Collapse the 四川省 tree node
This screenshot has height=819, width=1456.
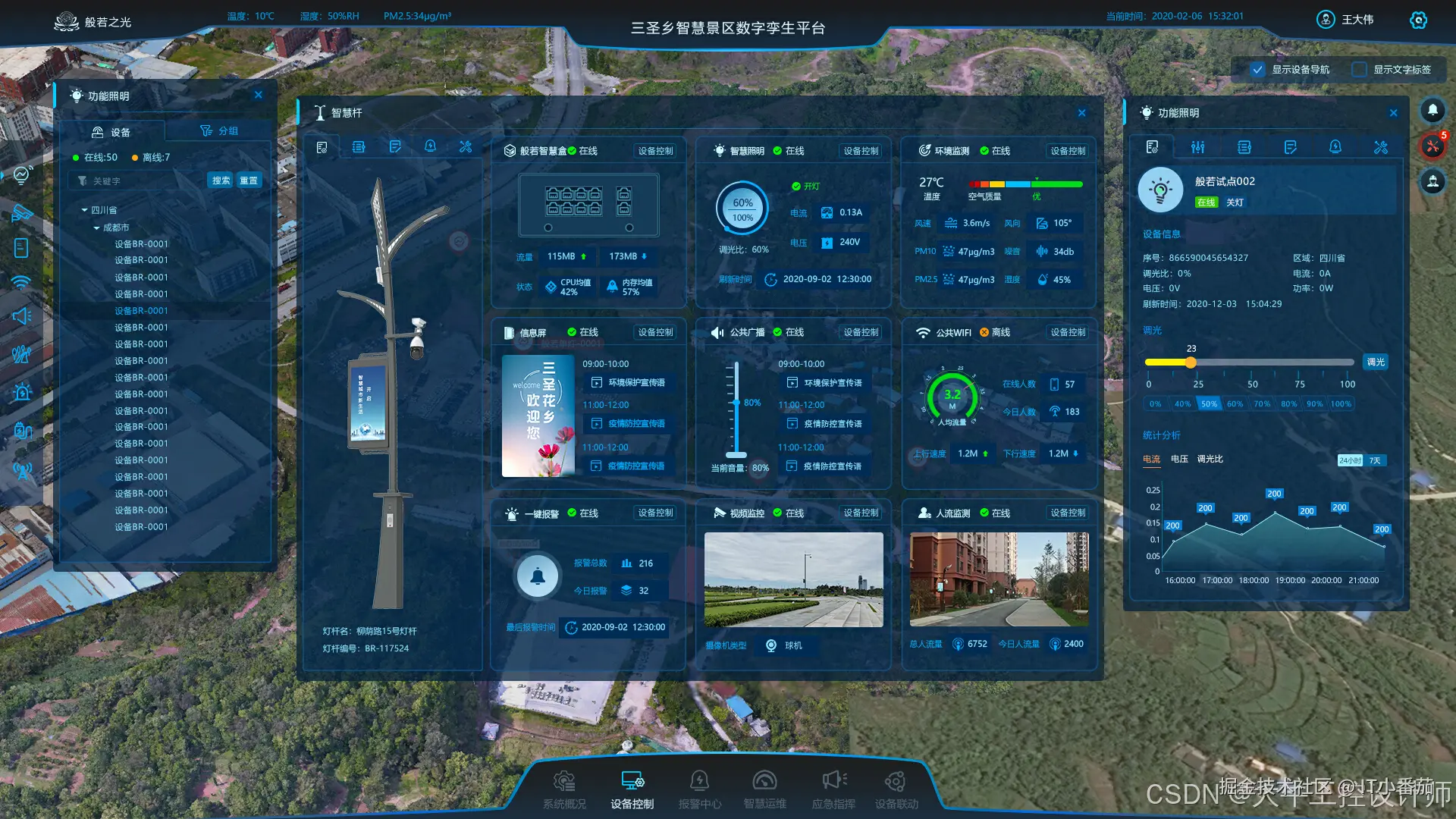tap(84, 210)
